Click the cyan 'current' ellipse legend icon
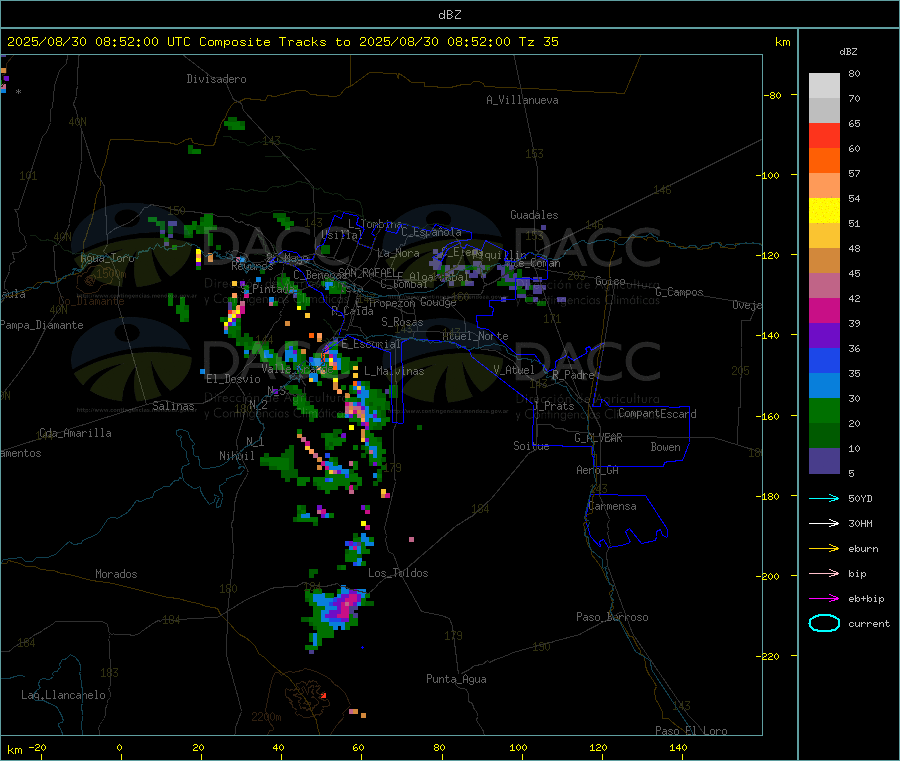Viewport: 900px width, 761px height. coord(824,623)
